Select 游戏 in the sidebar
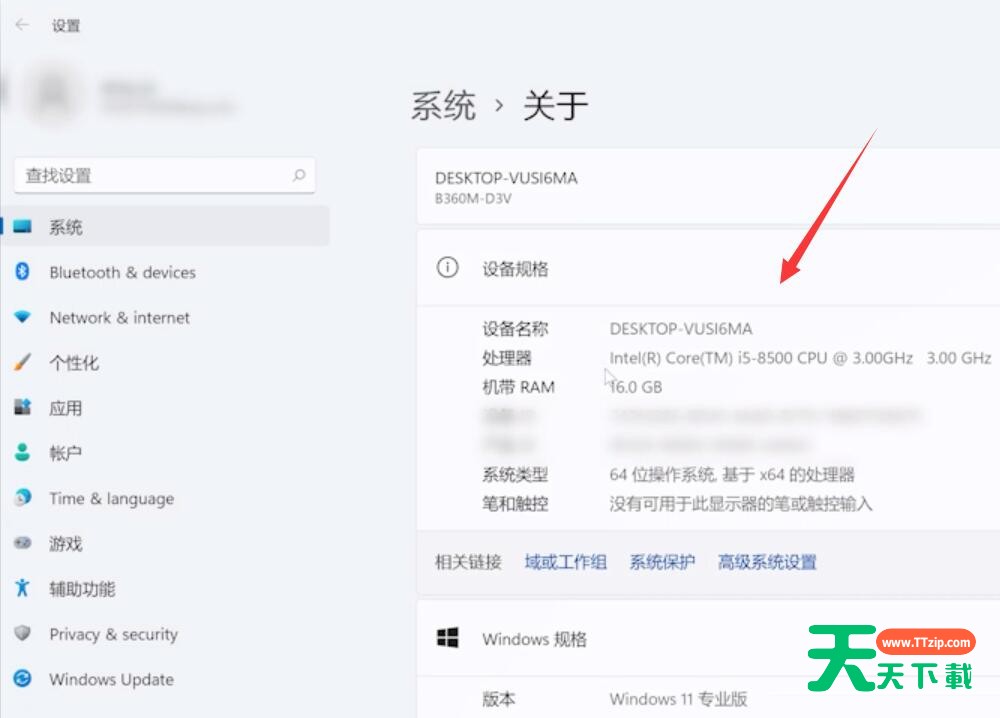The image size is (1000, 718). pyautogui.click(x=66, y=544)
